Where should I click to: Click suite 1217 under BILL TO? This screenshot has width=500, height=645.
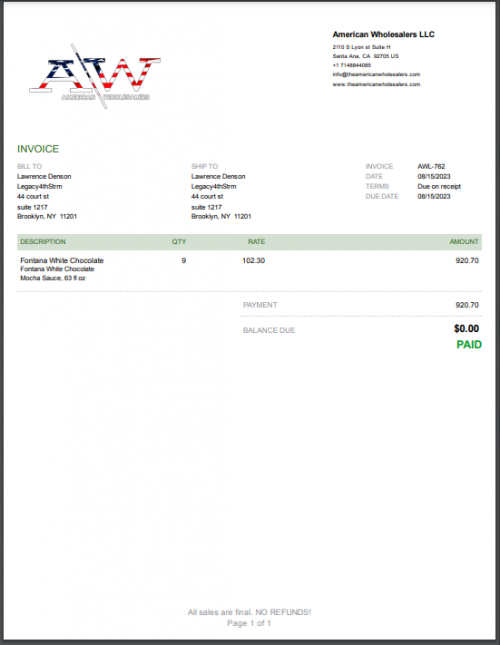32,207
